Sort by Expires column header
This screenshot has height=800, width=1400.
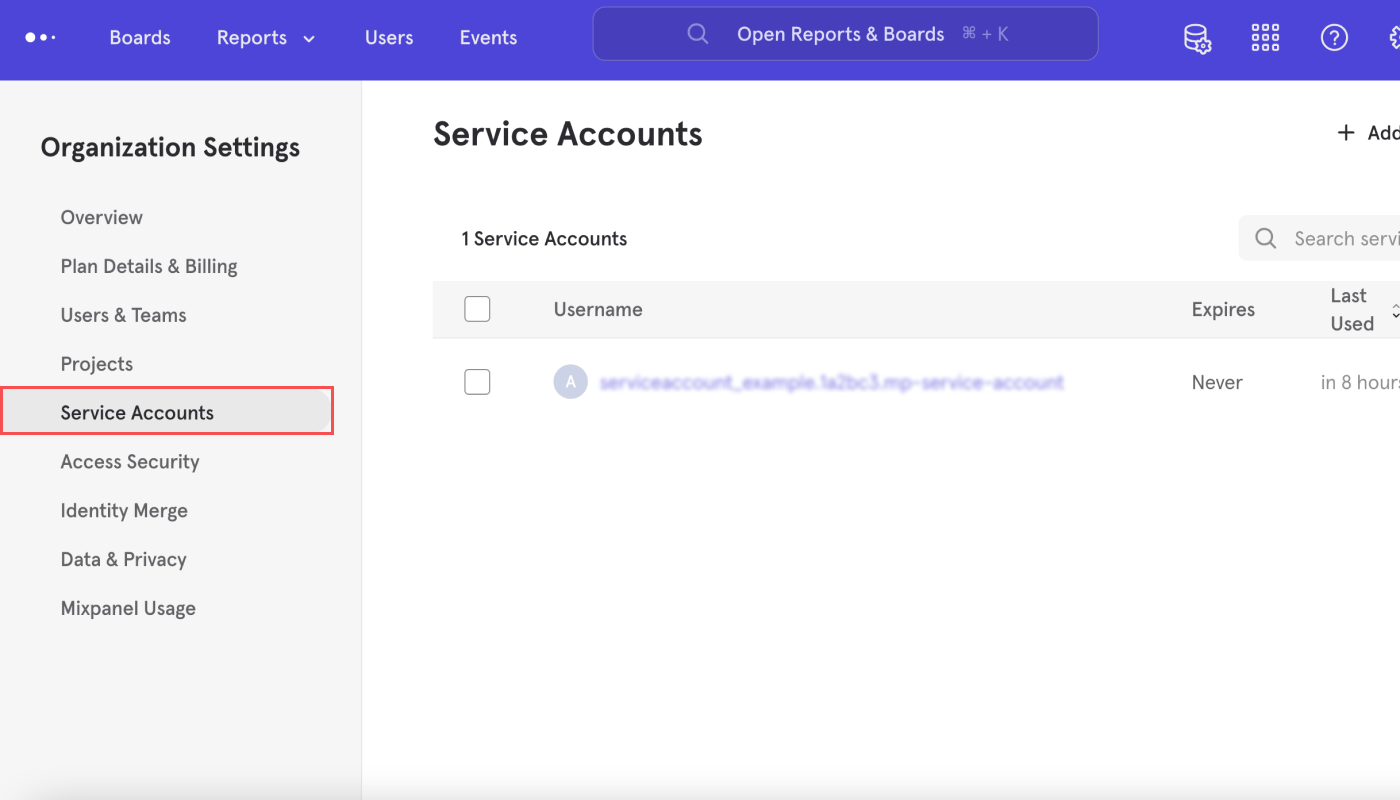(1223, 309)
